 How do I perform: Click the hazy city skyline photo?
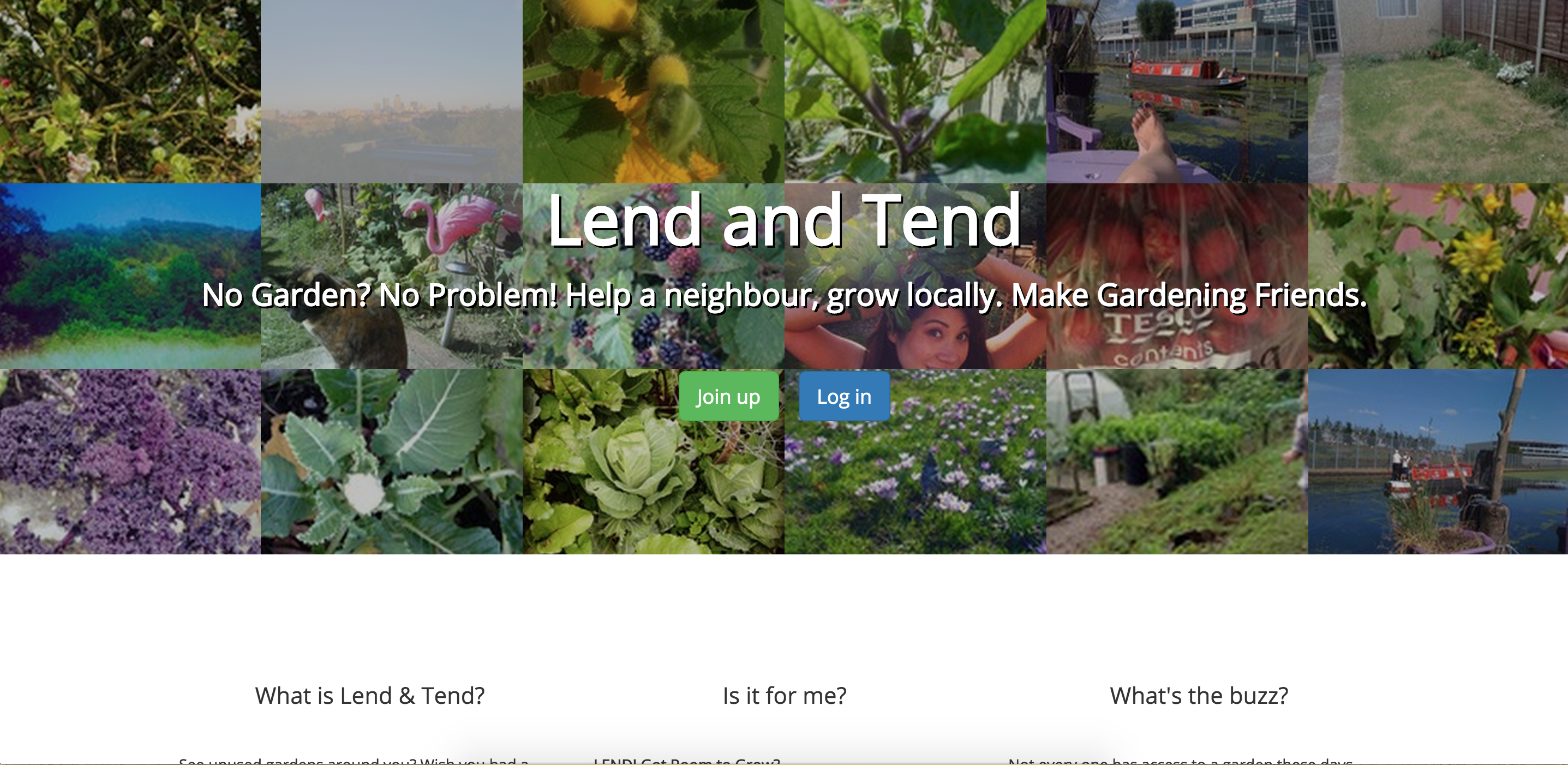392,91
